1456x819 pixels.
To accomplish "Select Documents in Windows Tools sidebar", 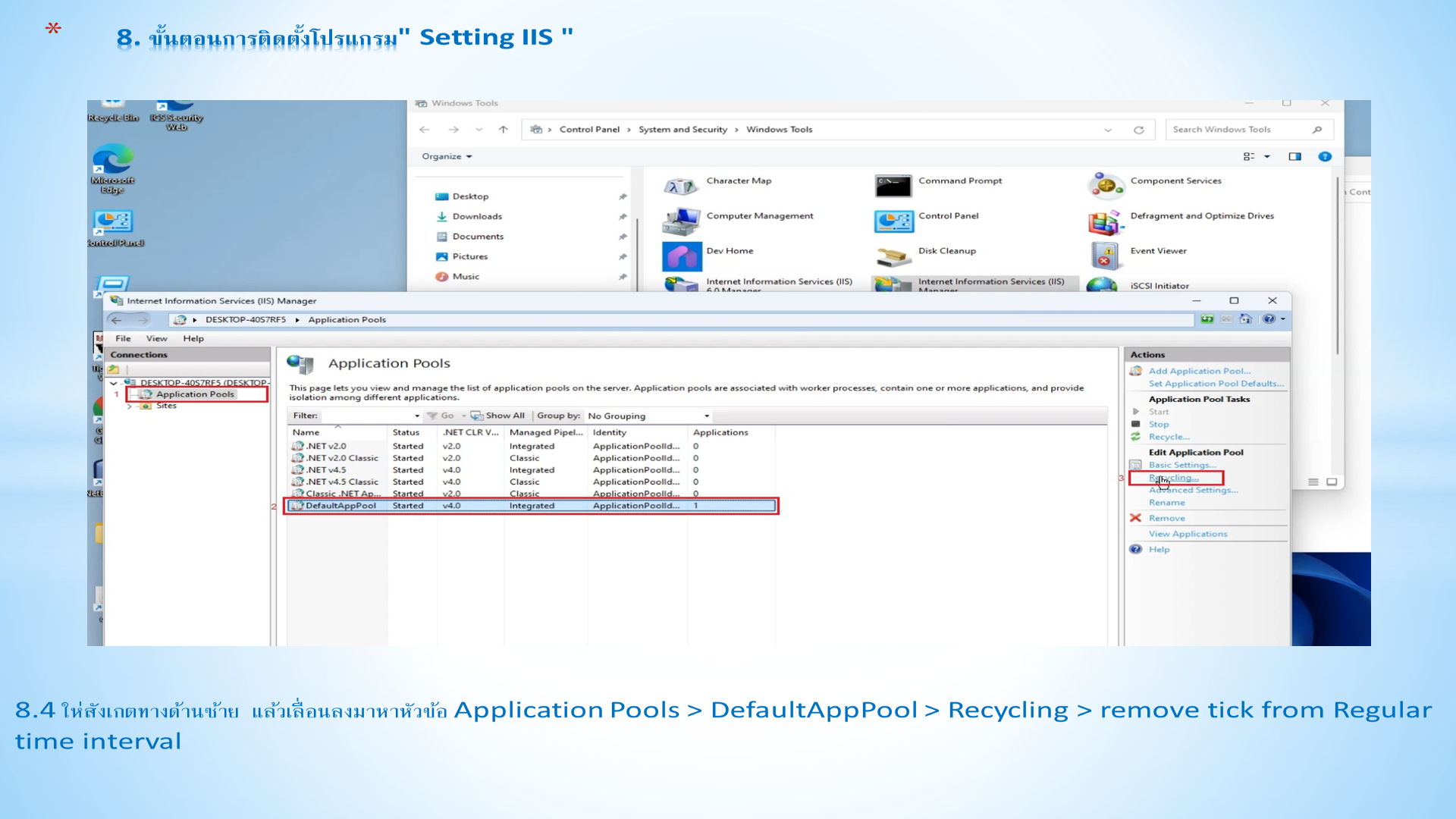I will click(x=478, y=237).
